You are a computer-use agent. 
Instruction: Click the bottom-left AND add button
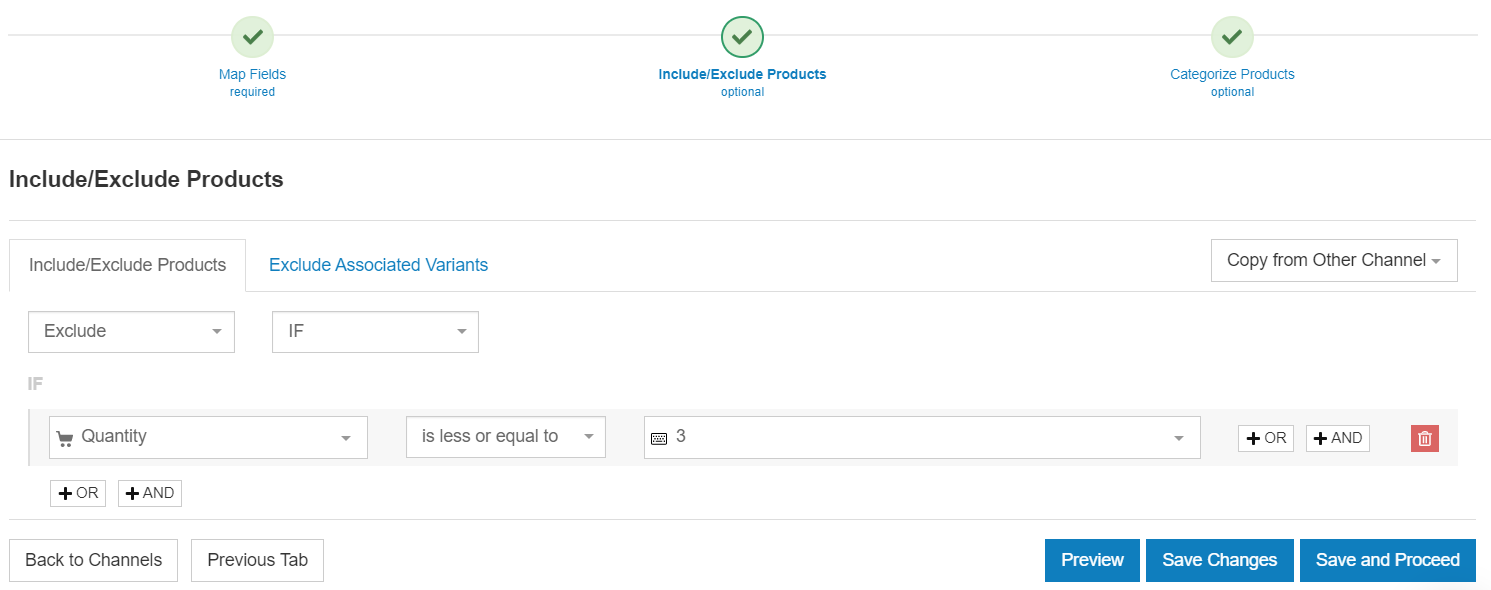coord(150,493)
